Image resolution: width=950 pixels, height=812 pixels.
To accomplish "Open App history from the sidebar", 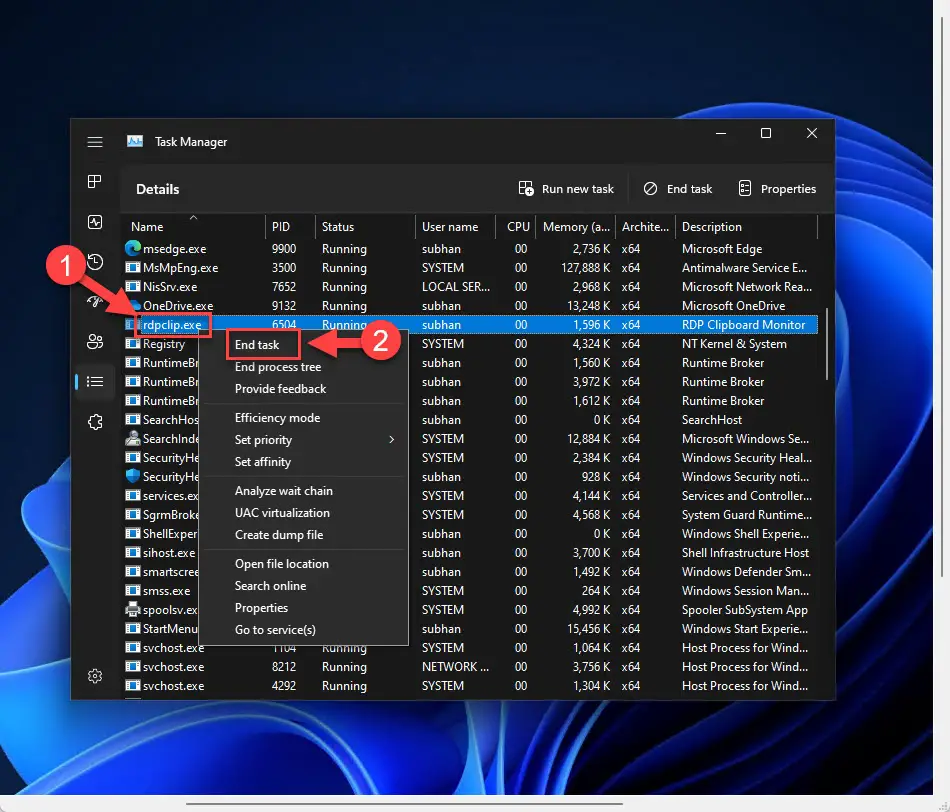I will [95, 261].
